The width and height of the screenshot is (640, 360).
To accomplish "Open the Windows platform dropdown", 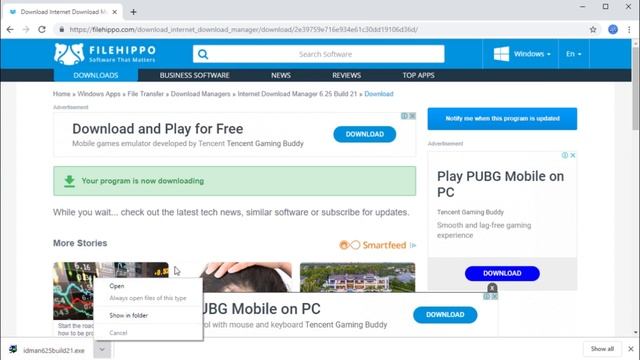I will point(522,54).
